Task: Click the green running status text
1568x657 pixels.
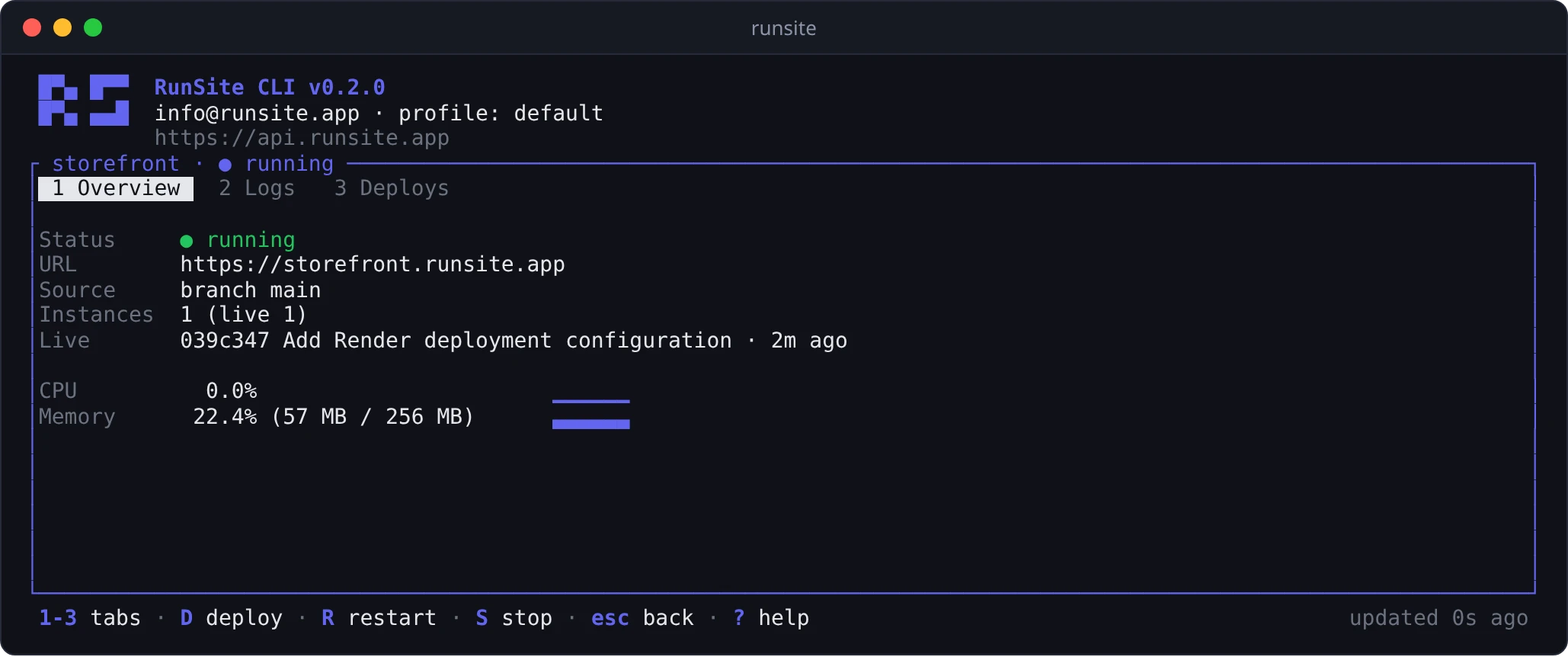Action: pyautogui.click(x=251, y=240)
